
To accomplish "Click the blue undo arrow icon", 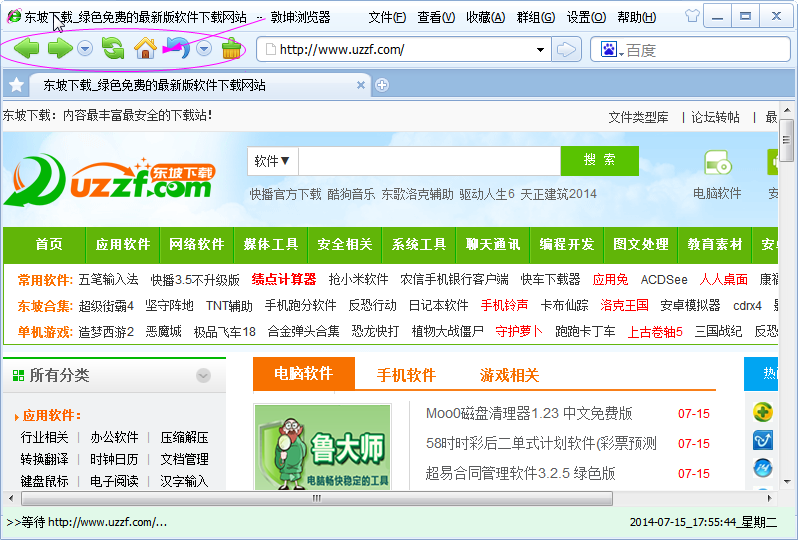I will (x=177, y=49).
